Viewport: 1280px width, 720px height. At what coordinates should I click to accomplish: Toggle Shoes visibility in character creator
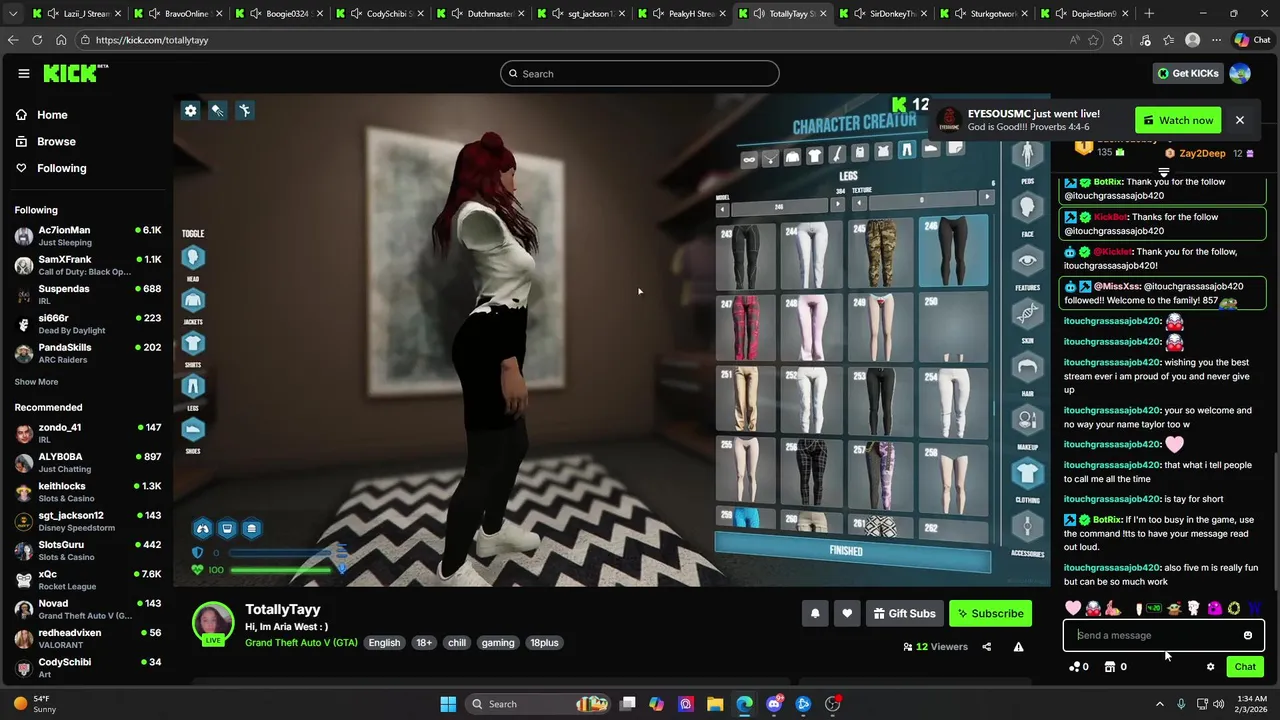click(x=193, y=429)
